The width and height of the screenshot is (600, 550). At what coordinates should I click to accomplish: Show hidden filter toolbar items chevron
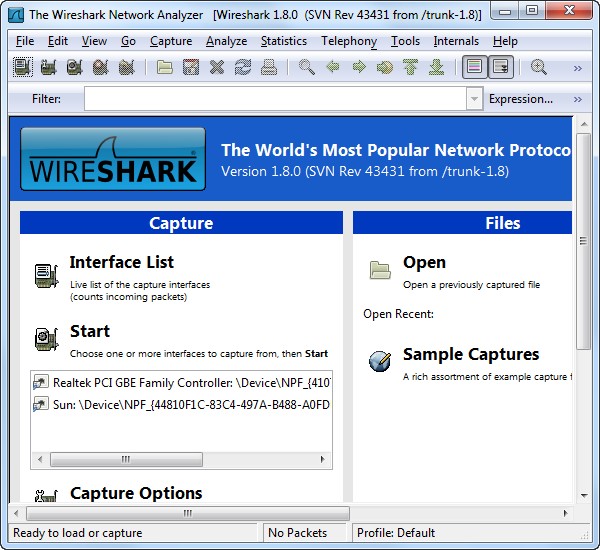(578, 100)
